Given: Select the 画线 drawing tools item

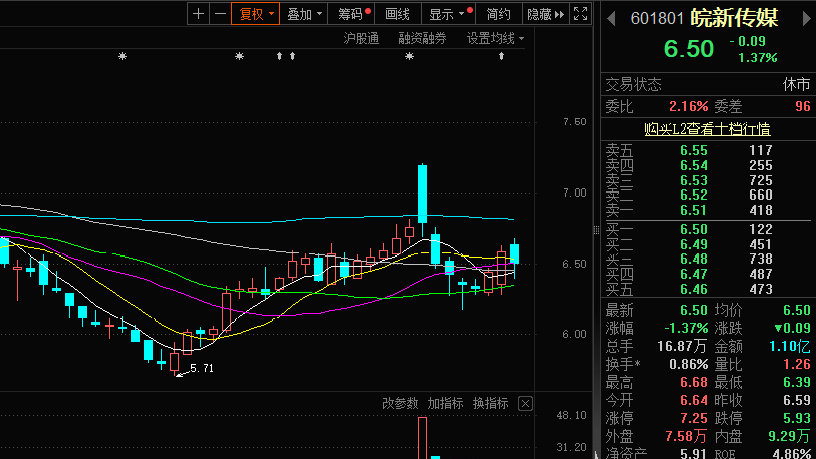Looking at the screenshot, I should point(398,14).
